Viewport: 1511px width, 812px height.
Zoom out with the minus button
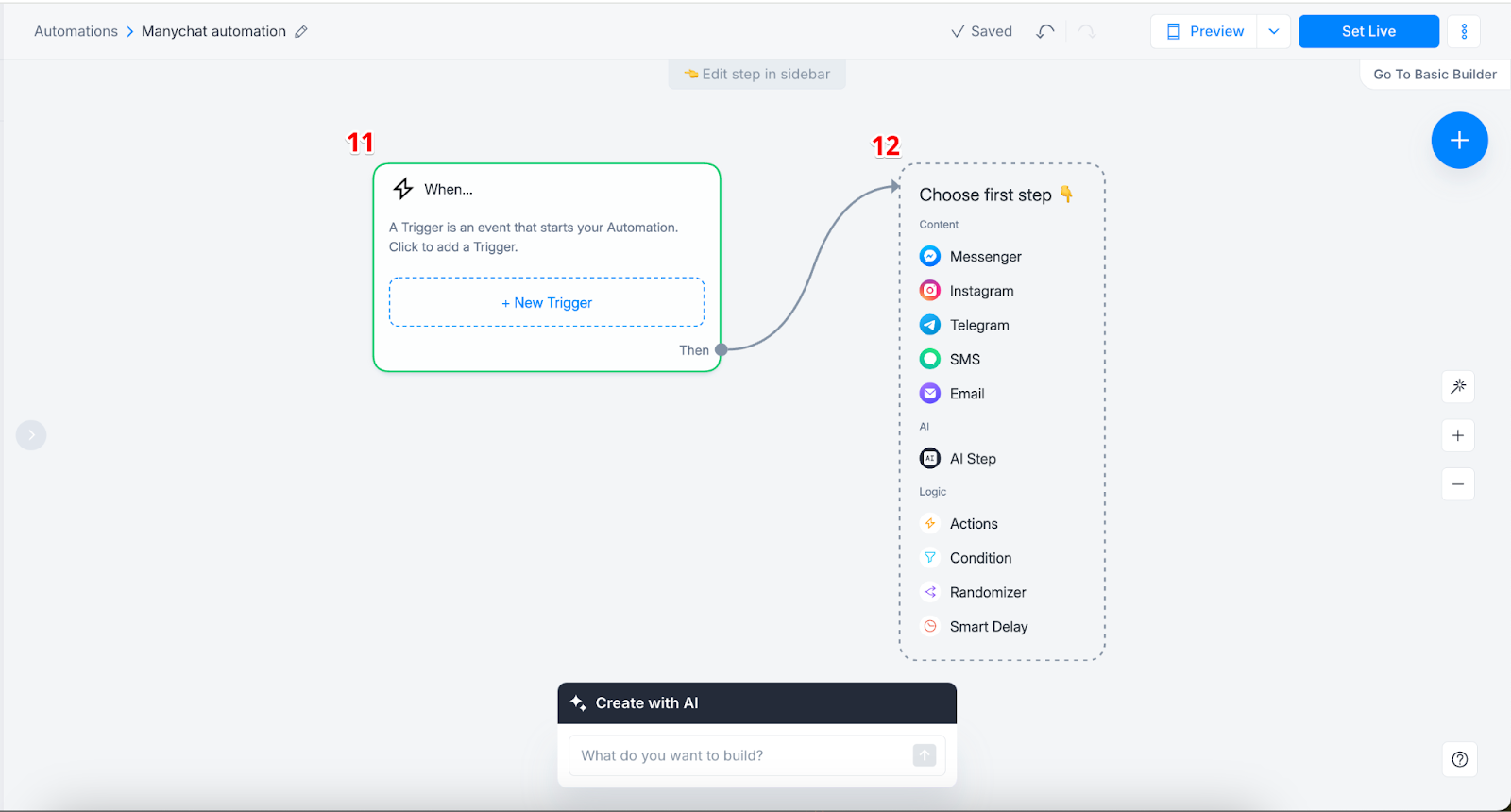[1458, 484]
